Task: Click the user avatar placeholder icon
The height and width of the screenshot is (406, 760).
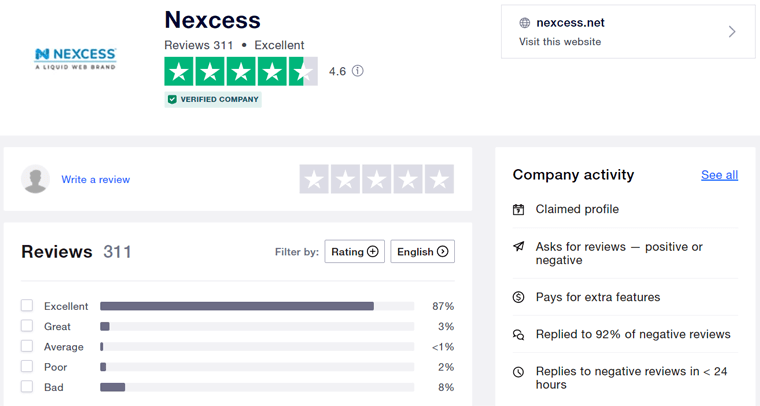Action: (x=36, y=180)
